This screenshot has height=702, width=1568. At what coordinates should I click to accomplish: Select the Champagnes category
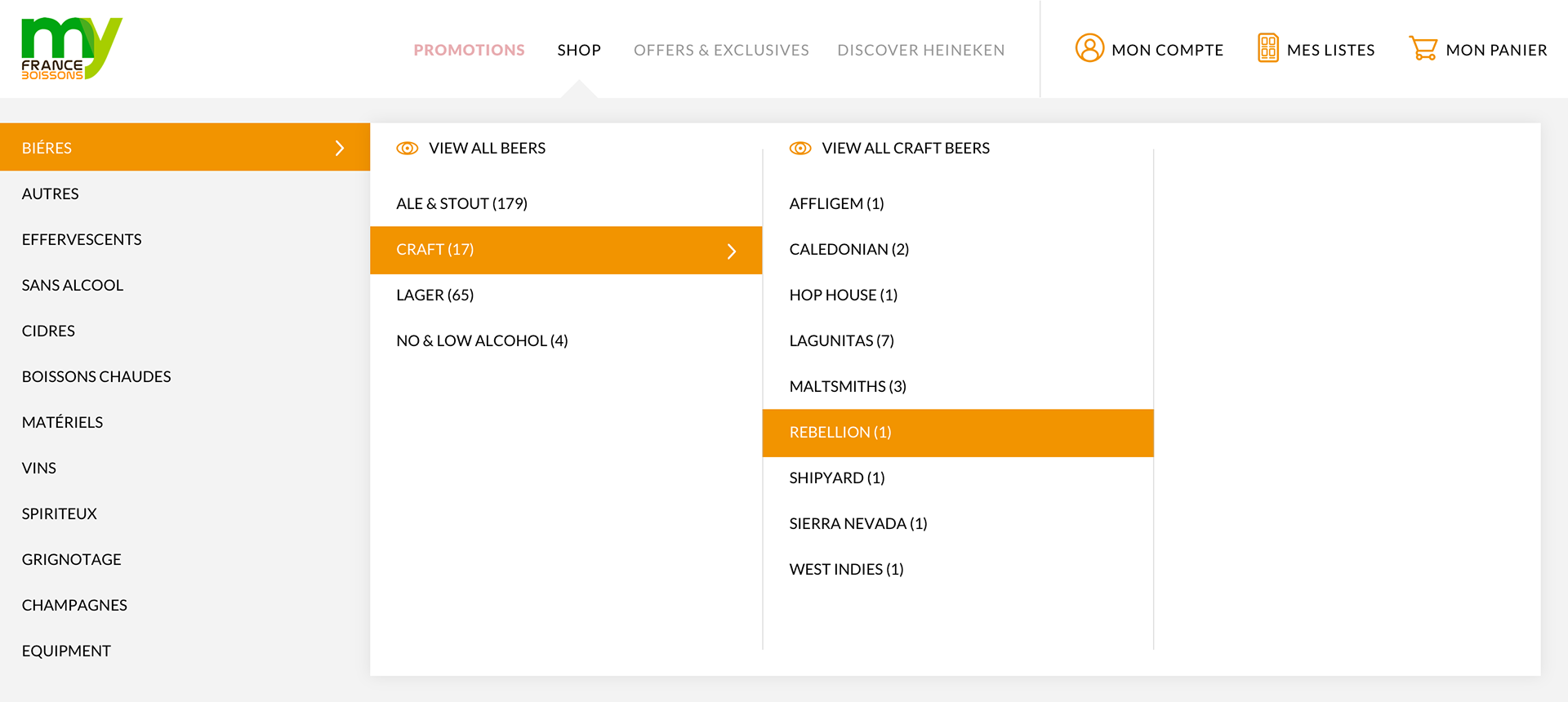(74, 605)
